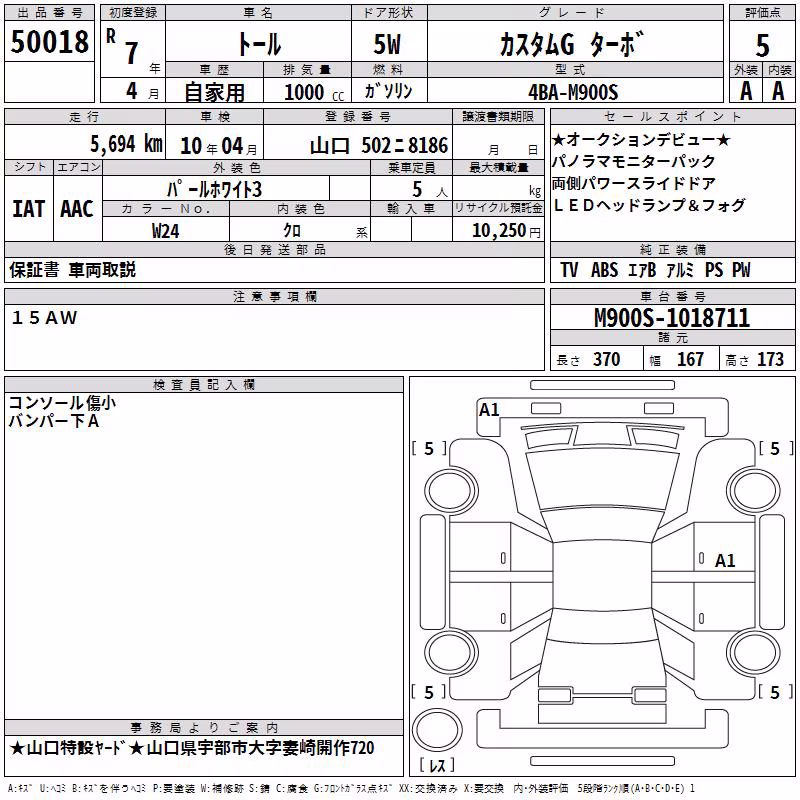Image resolution: width=800 pixels, height=800 pixels.
Task: Click shaken expiry 10年04月
Action: [x=219, y=146]
